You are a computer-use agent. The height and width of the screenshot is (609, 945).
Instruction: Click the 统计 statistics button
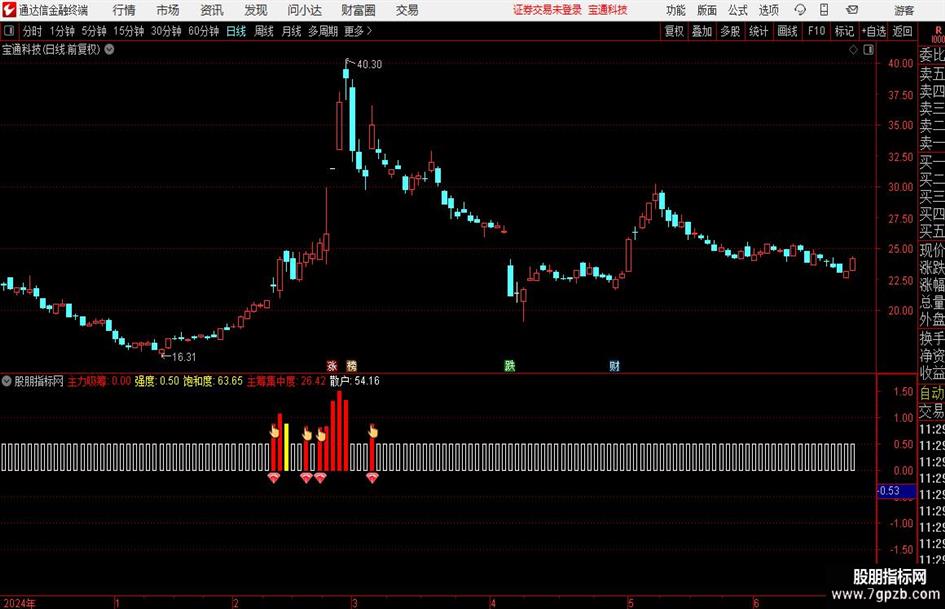758,31
